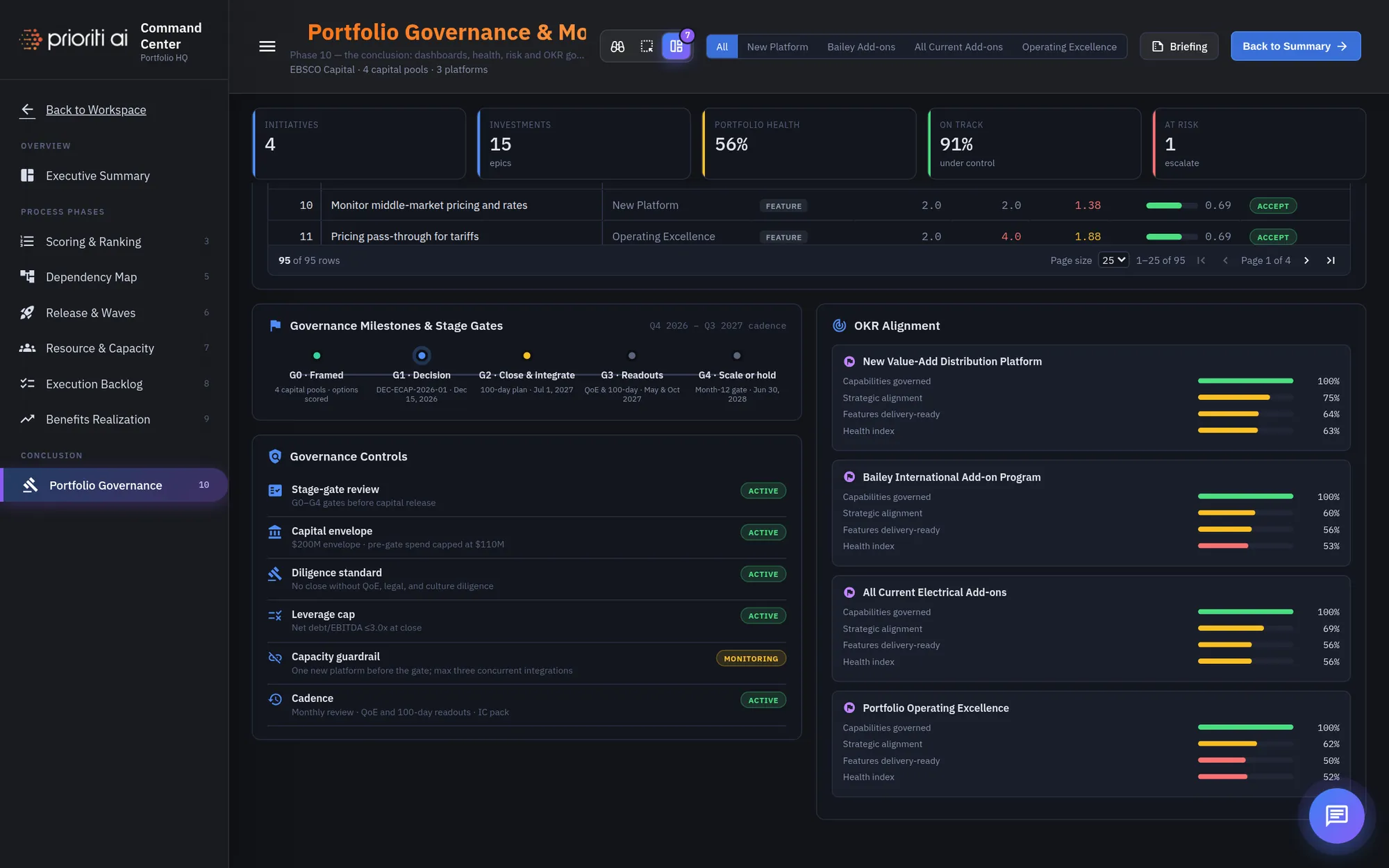
Task: Click the Benefits Realization trend icon
Action: (x=28, y=419)
